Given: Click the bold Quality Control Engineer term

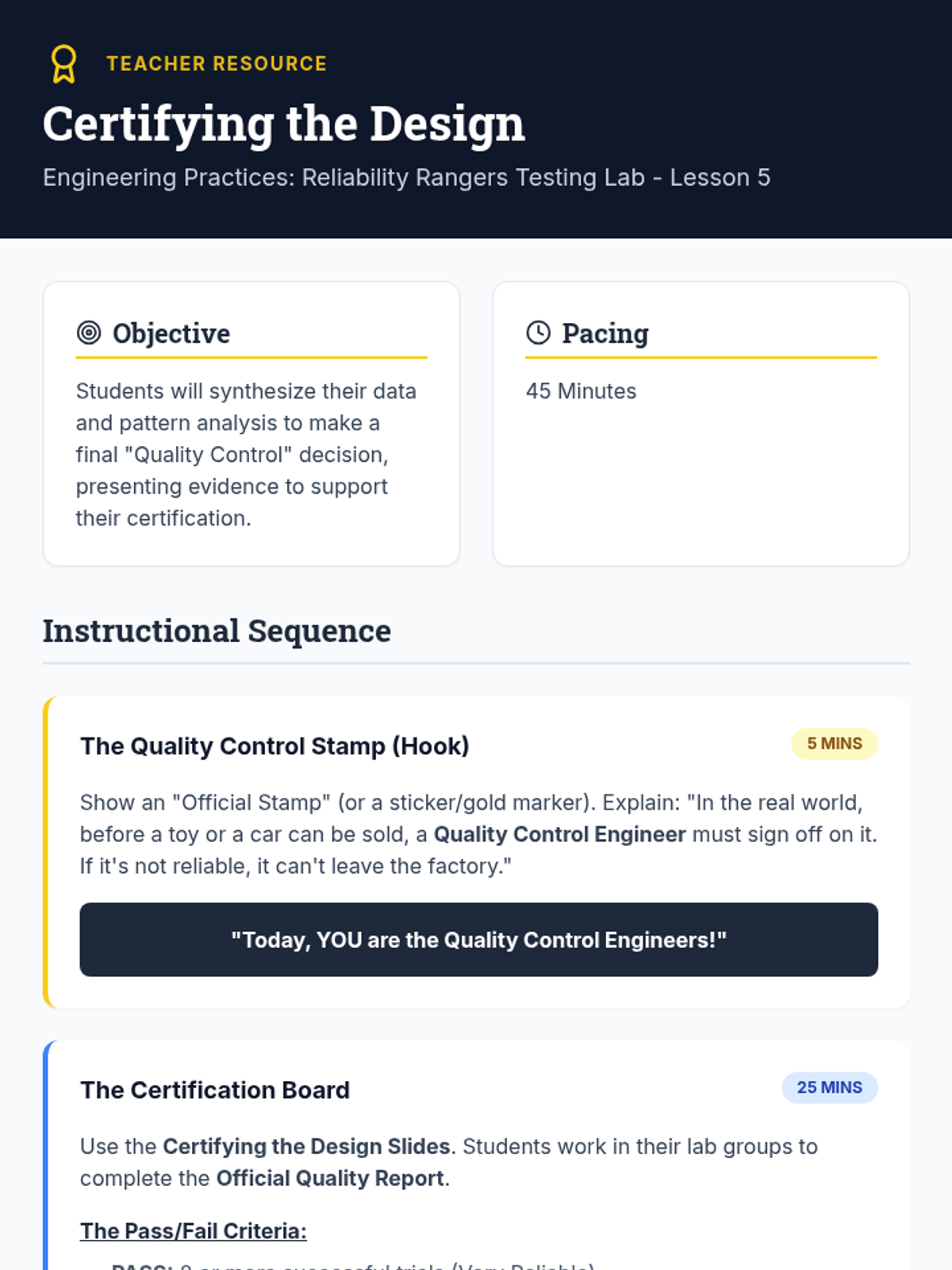Looking at the screenshot, I should click(559, 834).
